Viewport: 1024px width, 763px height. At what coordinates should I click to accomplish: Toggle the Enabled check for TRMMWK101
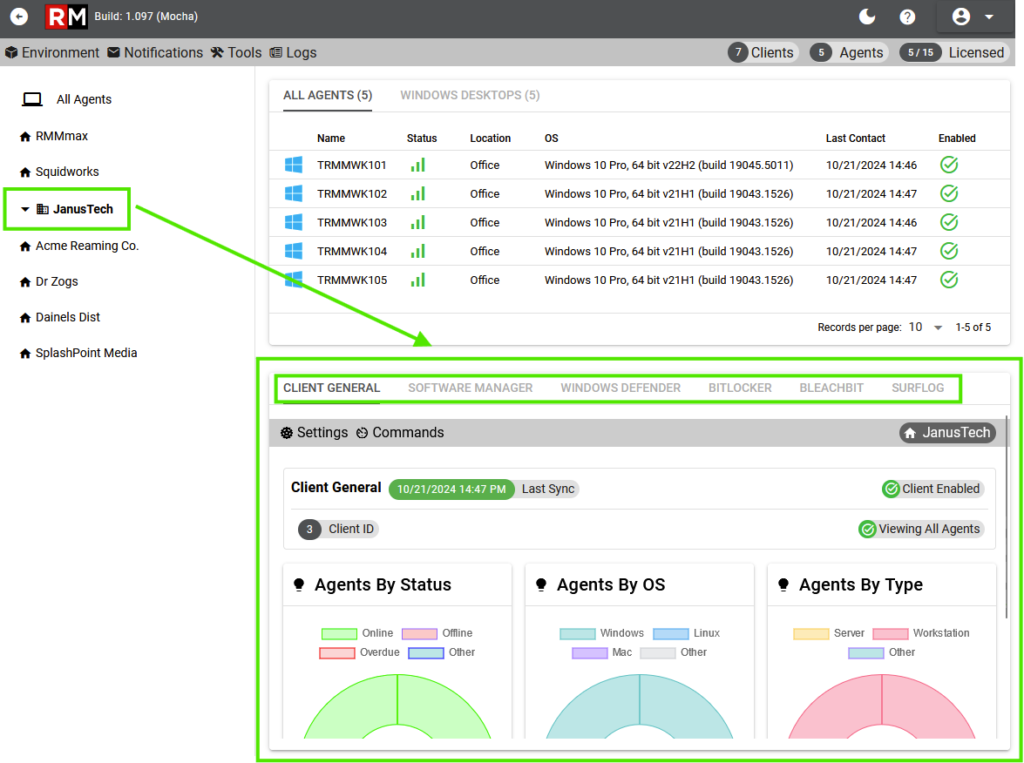(x=949, y=165)
